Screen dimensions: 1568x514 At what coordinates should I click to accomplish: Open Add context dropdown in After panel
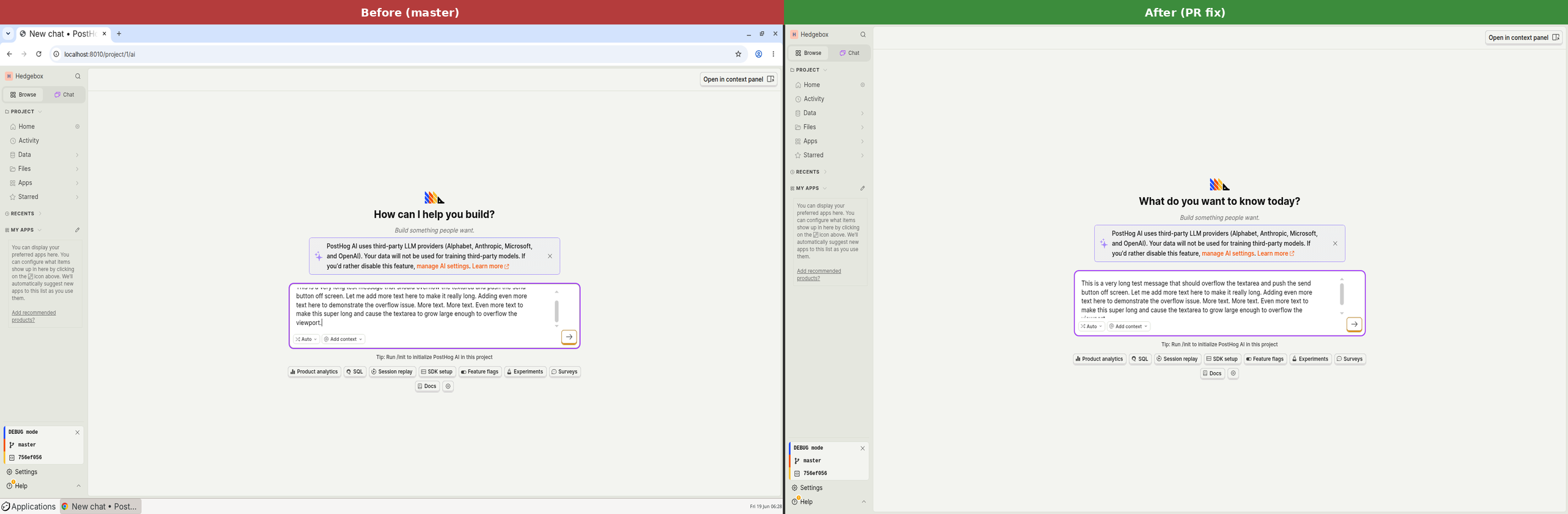[1129, 327]
